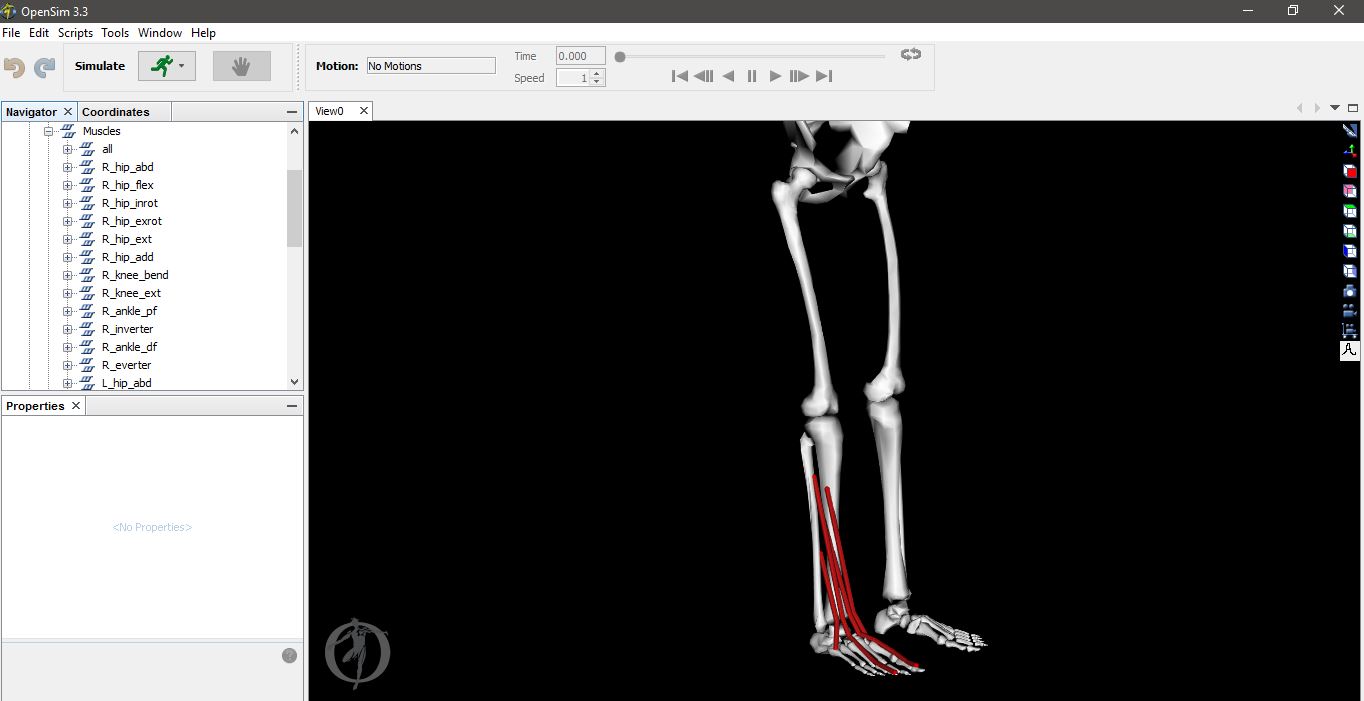Click the green running-man Simulate button
This screenshot has width=1364, height=701.
pos(162,66)
